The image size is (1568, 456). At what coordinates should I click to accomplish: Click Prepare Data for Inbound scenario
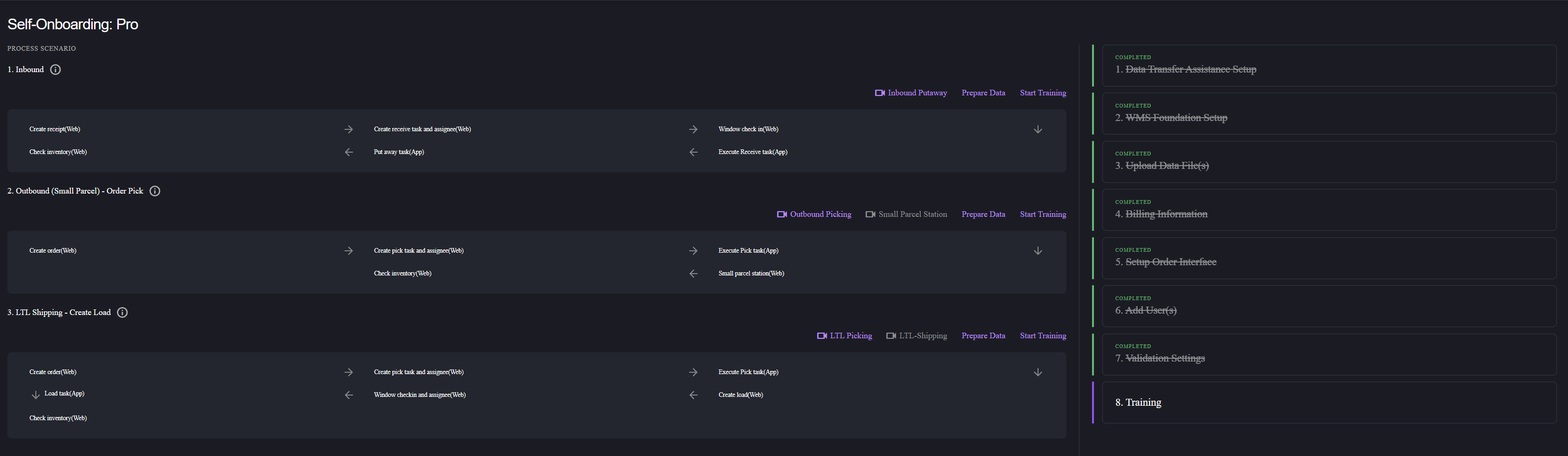pyautogui.click(x=983, y=93)
